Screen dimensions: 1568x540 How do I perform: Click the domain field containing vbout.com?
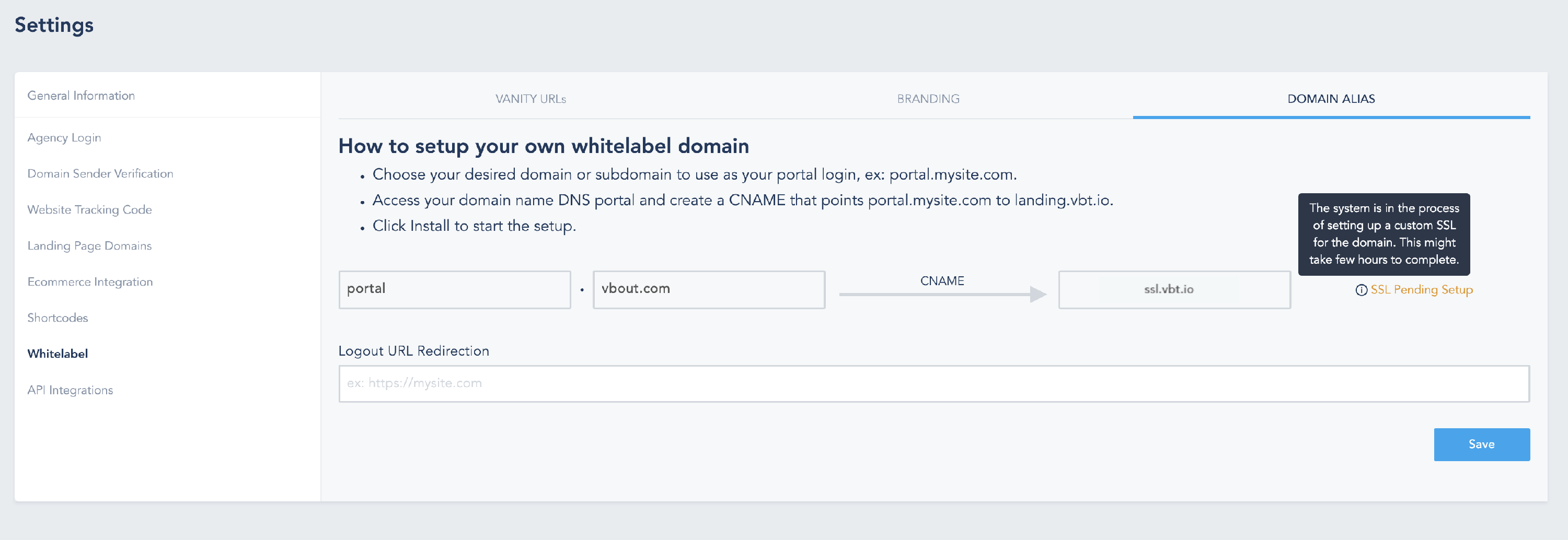point(709,289)
